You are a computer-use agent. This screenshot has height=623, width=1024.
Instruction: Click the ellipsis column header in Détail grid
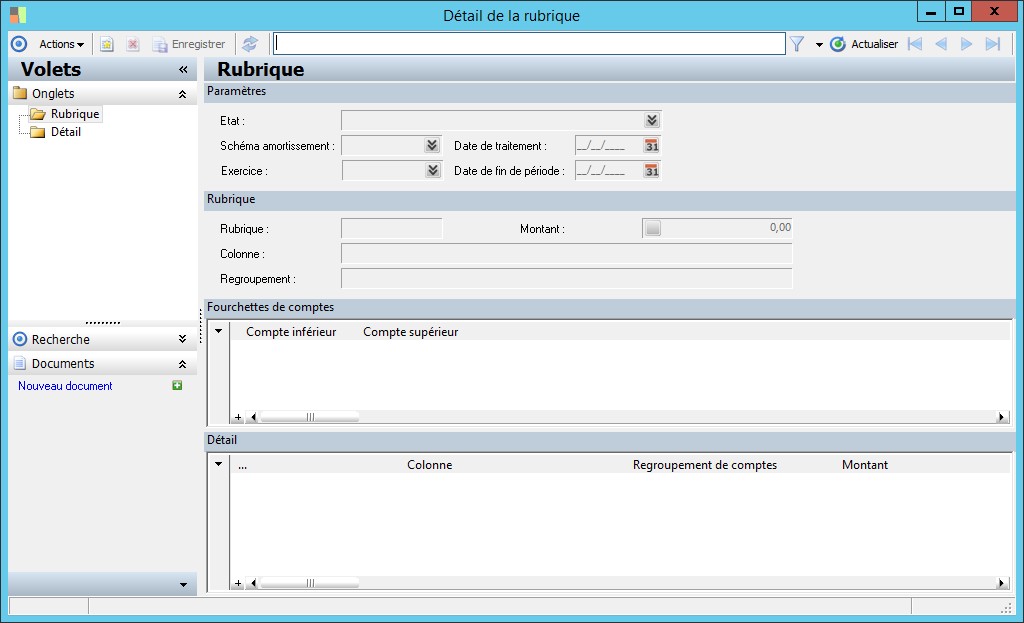tap(242, 465)
